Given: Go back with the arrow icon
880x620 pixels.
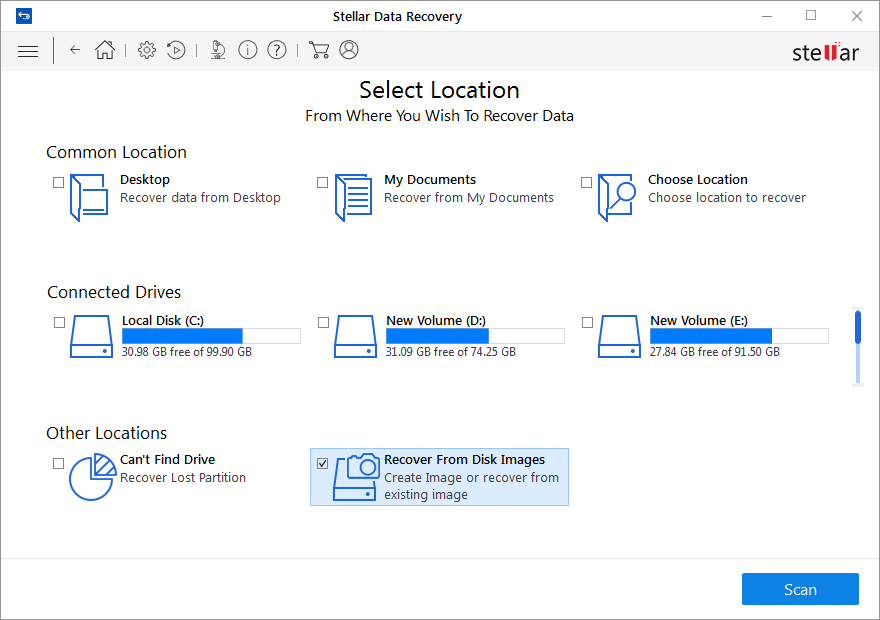Looking at the screenshot, I should click(x=75, y=50).
